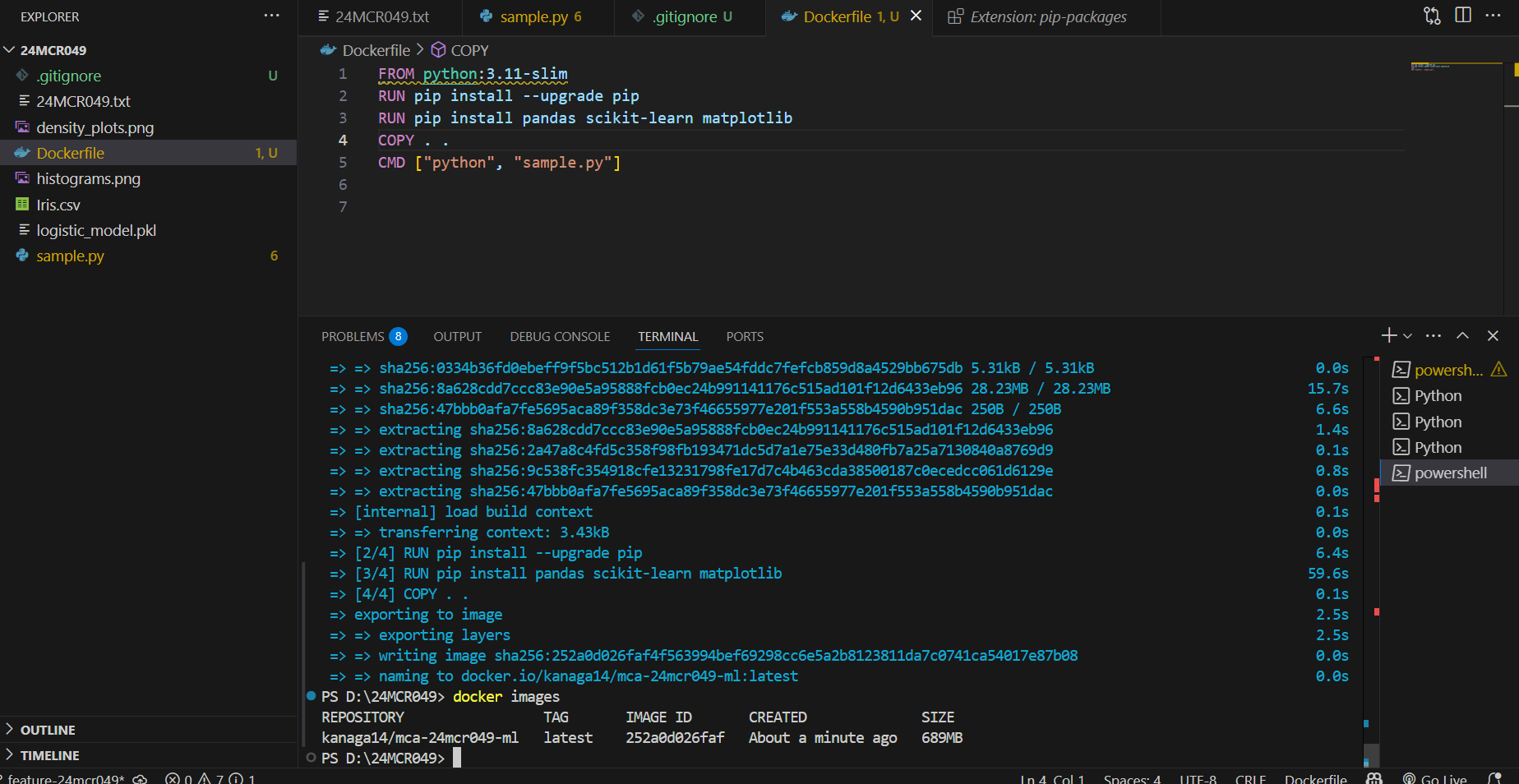1519x784 pixels.
Task: Open density_plots.png in the explorer
Action: click(148, 127)
